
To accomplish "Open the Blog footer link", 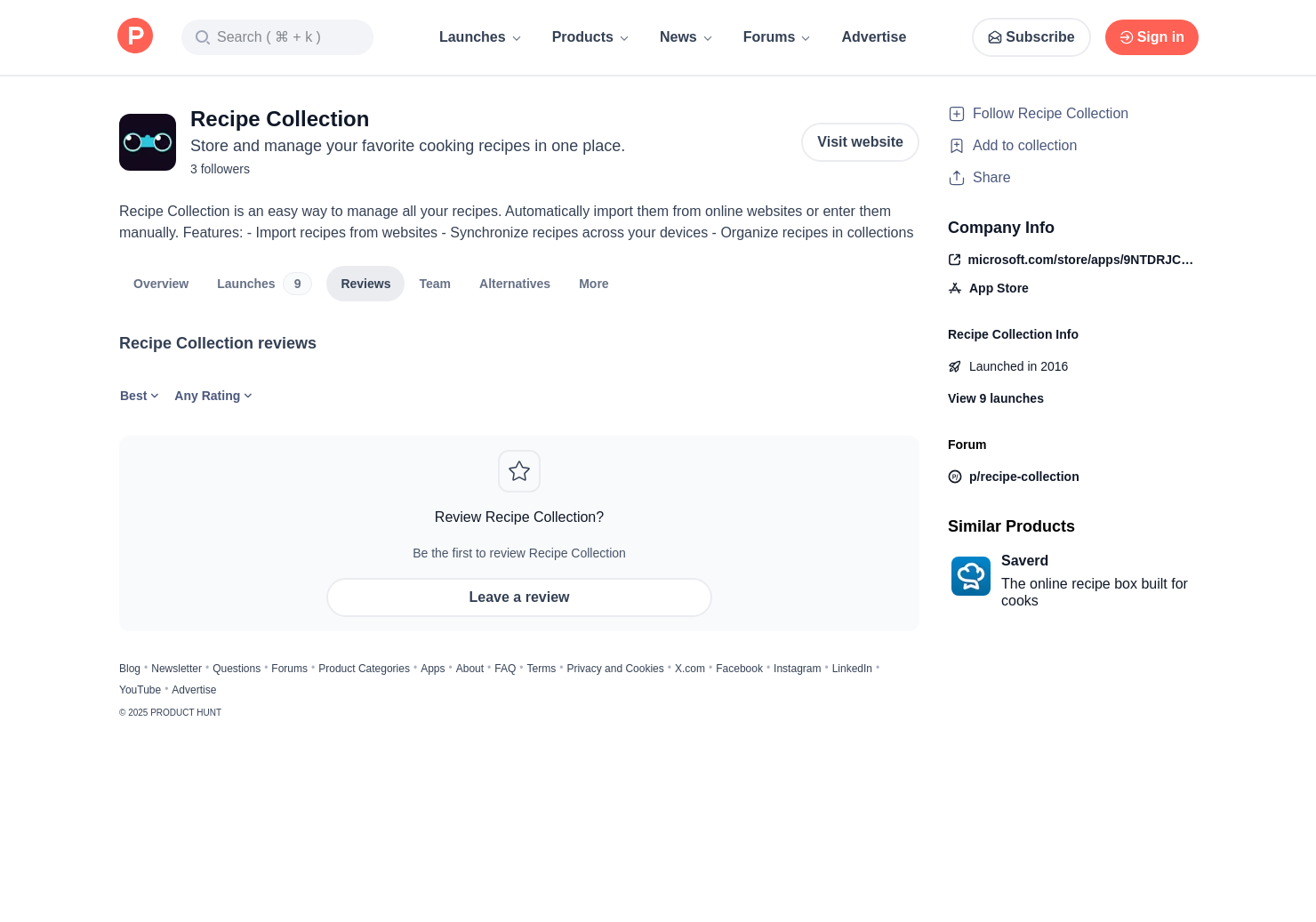I will (130, 669).
